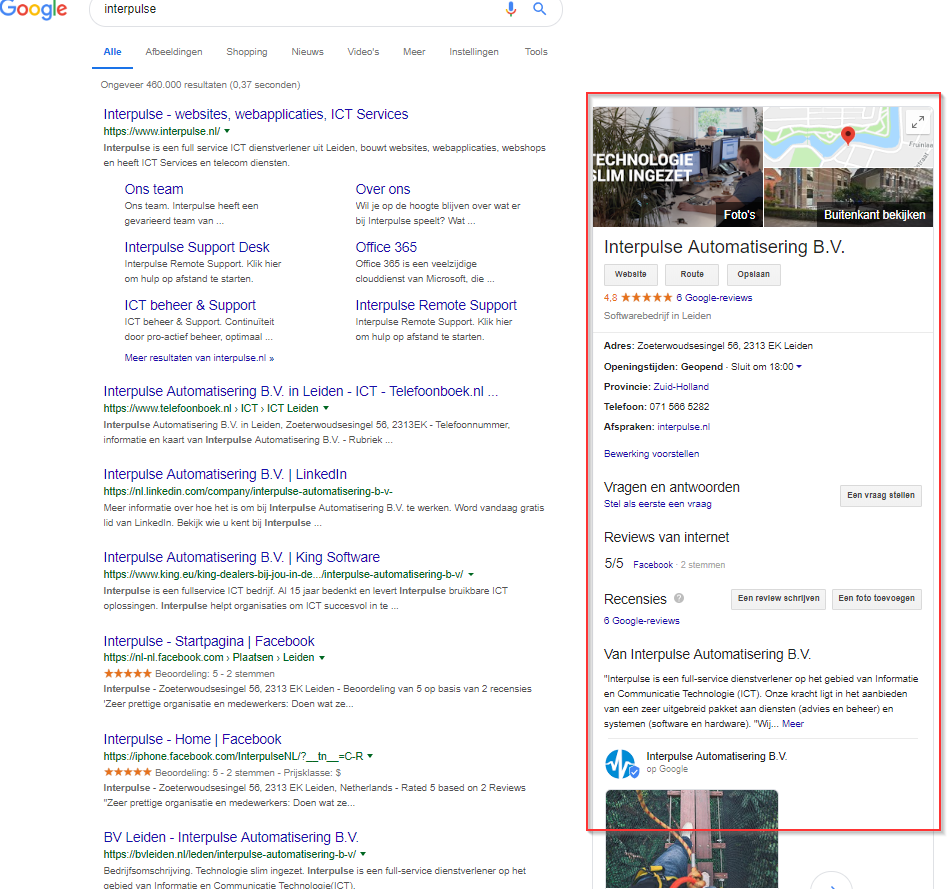This screenshot has width=947, height=889.
Task: Open Interpulse - Startpagina Facebook result
Action: click(x=209, y=641)
